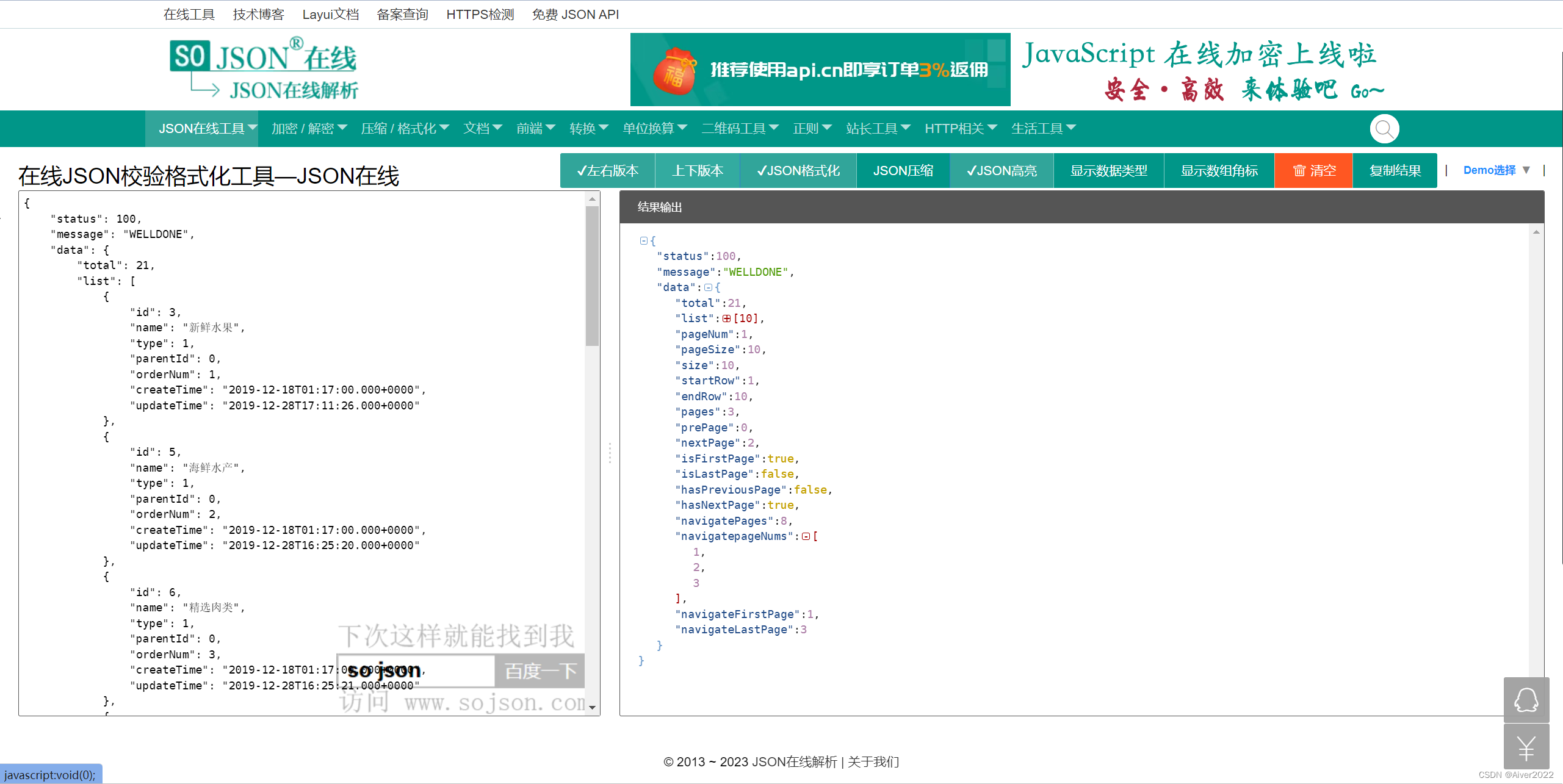
Task: Expand the collapsed list [10] array
Action: (x=726, y=318)
